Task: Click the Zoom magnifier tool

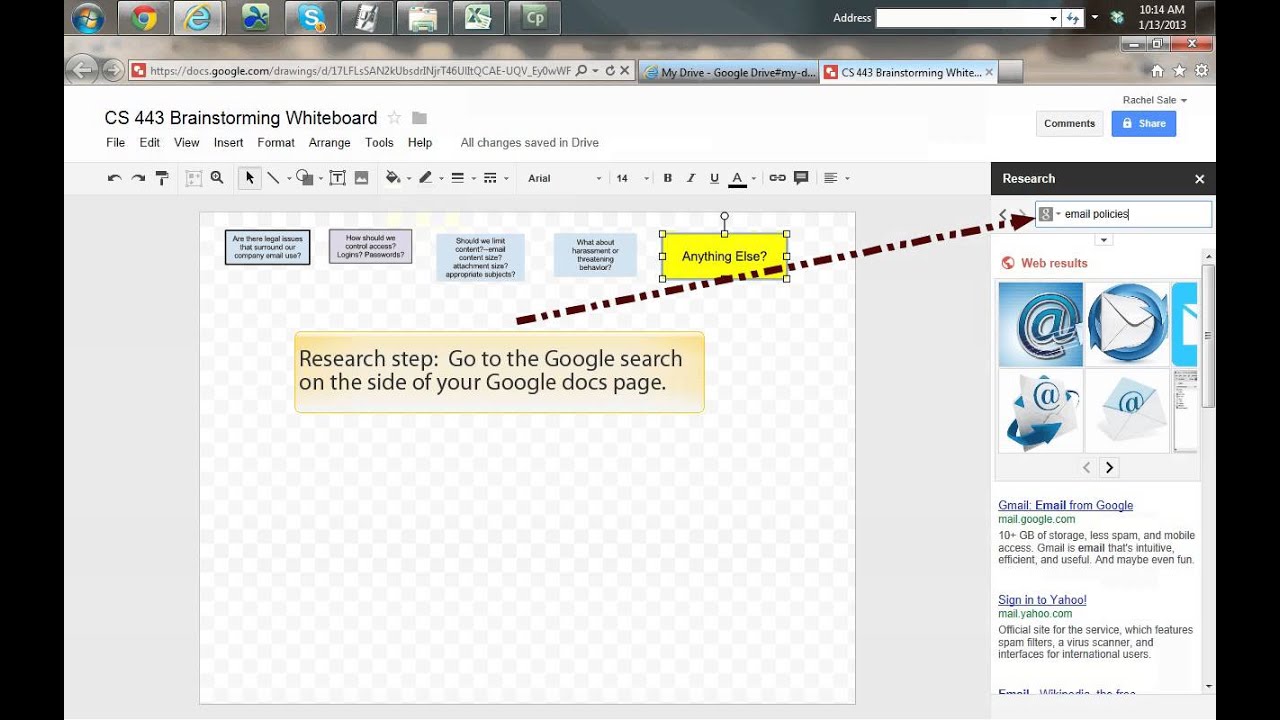Action: (217, 178)
